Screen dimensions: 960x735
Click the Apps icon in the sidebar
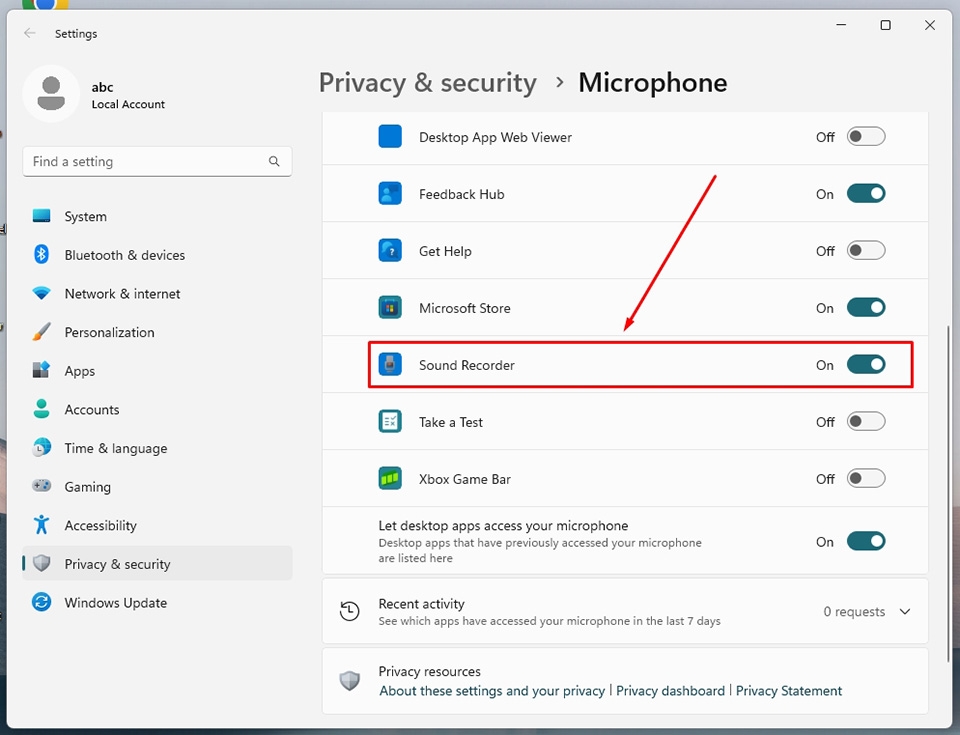pyautogui.click(x=42, y=371)
